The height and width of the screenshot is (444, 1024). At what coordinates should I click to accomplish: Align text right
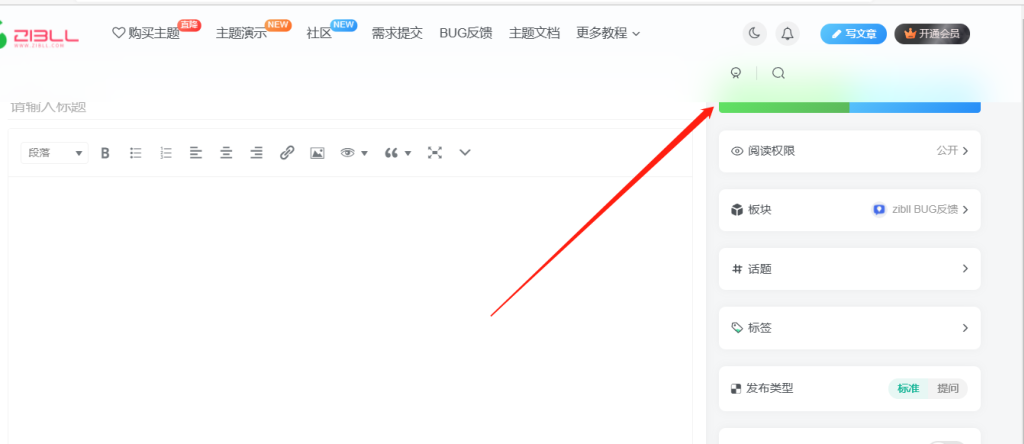[257, 153]
